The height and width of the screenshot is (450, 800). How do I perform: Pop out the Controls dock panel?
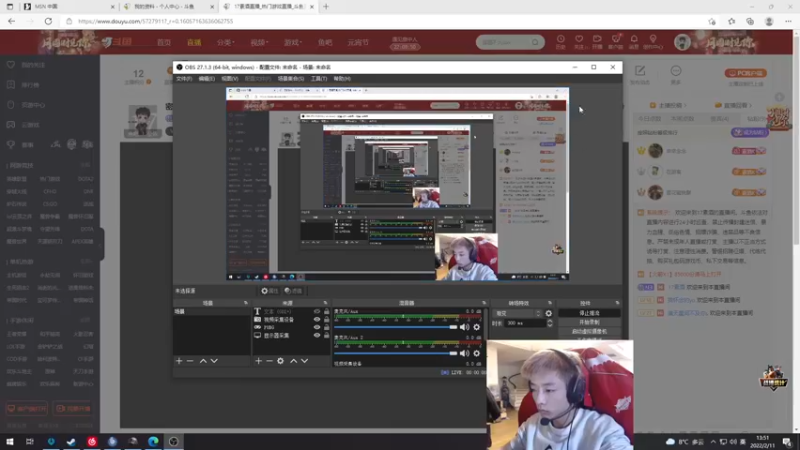[617, 303]
